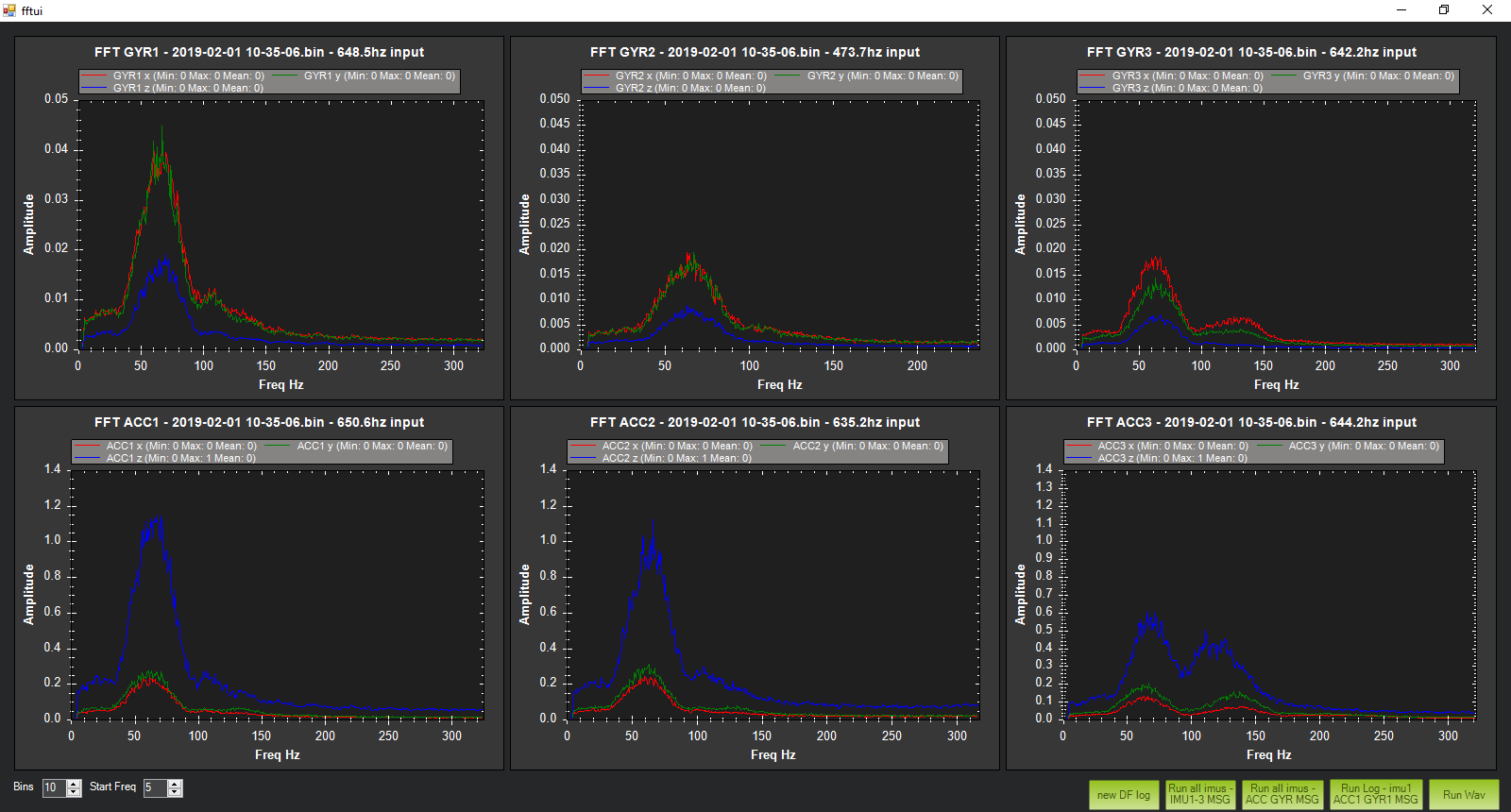Screen dimensions: 1511x812
Task: Click the GYR1 spectrum peak near 65 Hz
Action: point(161,142)
